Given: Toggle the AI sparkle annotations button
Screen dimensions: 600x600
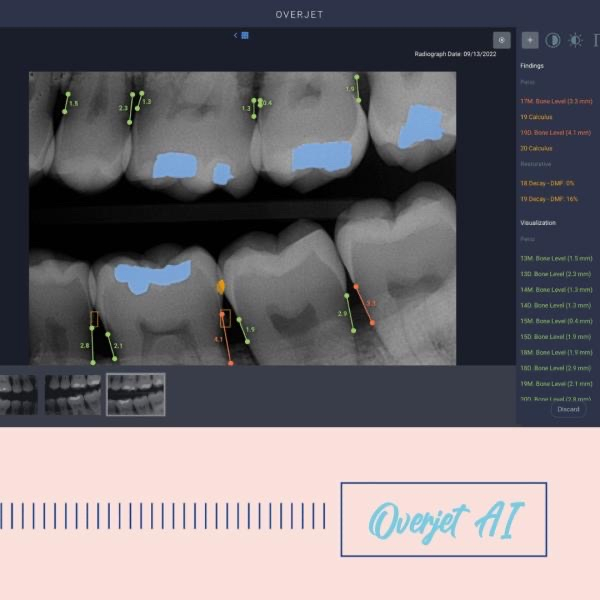Looking at the screenshot, I should pyautogui.click(x=530, y=40).
